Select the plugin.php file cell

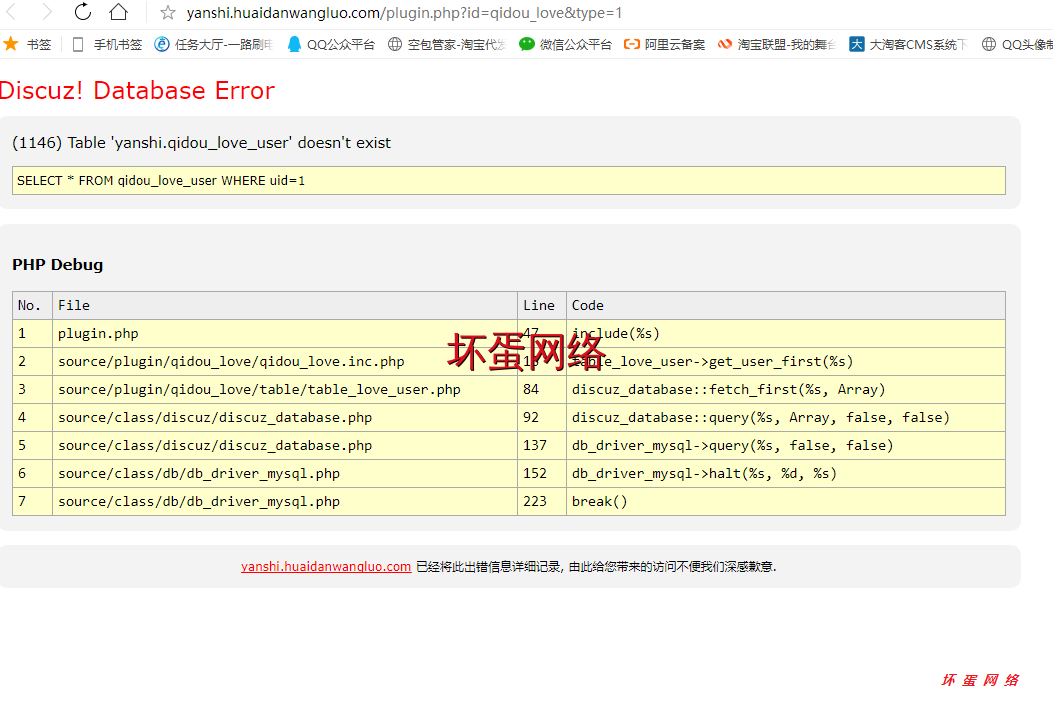(x=285, y=334)
